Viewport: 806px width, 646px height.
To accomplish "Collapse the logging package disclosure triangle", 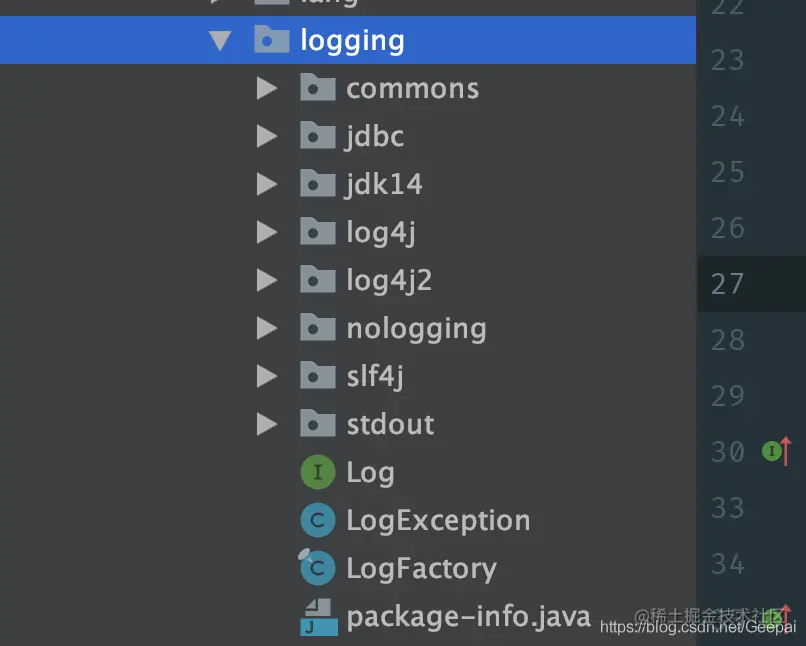I will pos(219,40).
